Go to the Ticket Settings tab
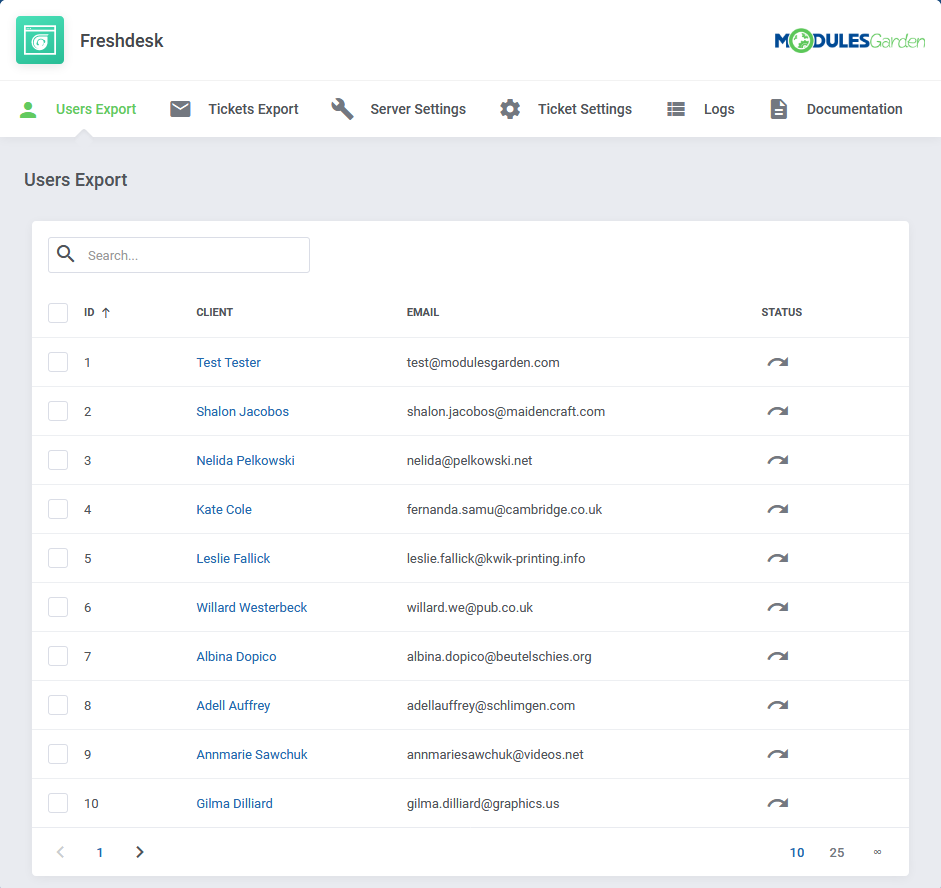941x888 pixels. tap(566, 109)
